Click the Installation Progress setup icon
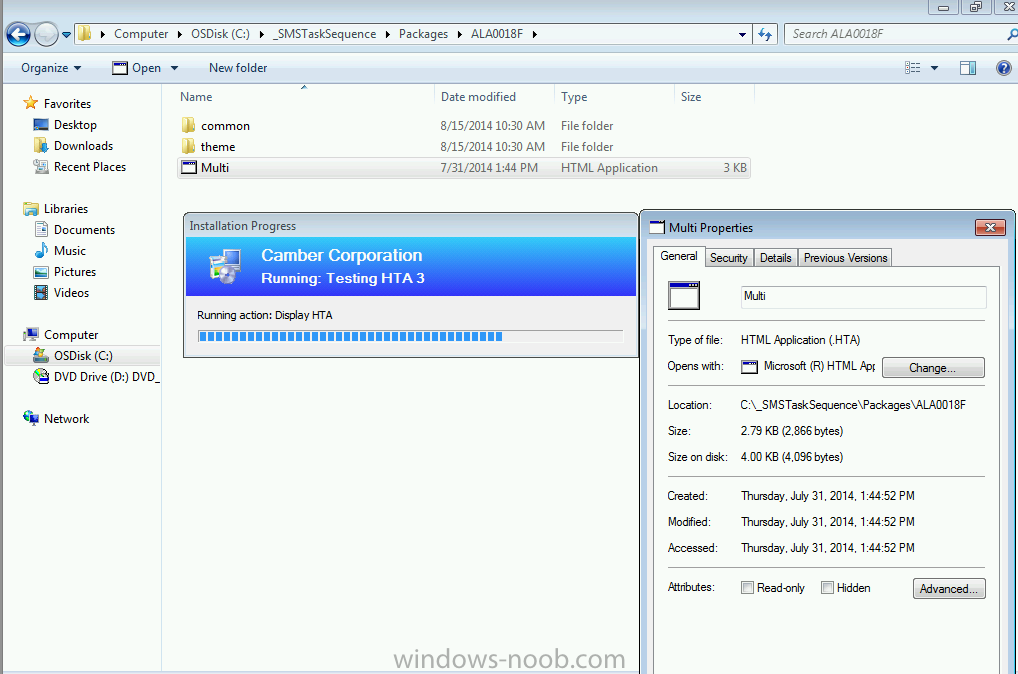Viewport: 1018px width, 674px height. tap(225, 267)
